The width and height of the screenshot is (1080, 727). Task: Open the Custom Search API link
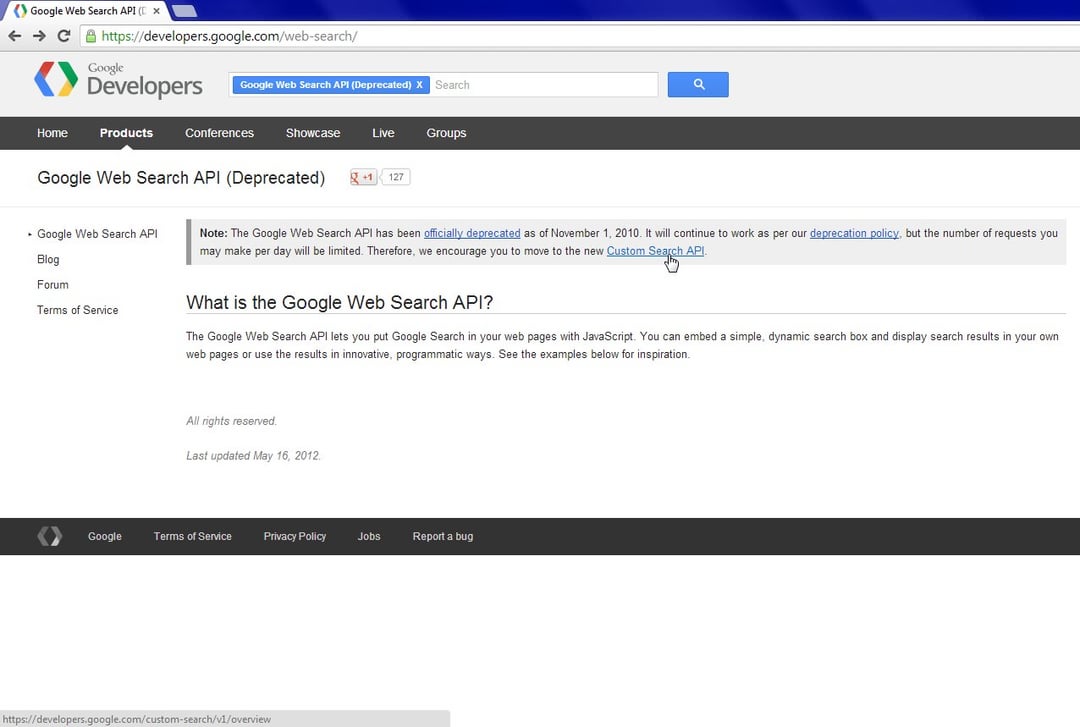655,251
